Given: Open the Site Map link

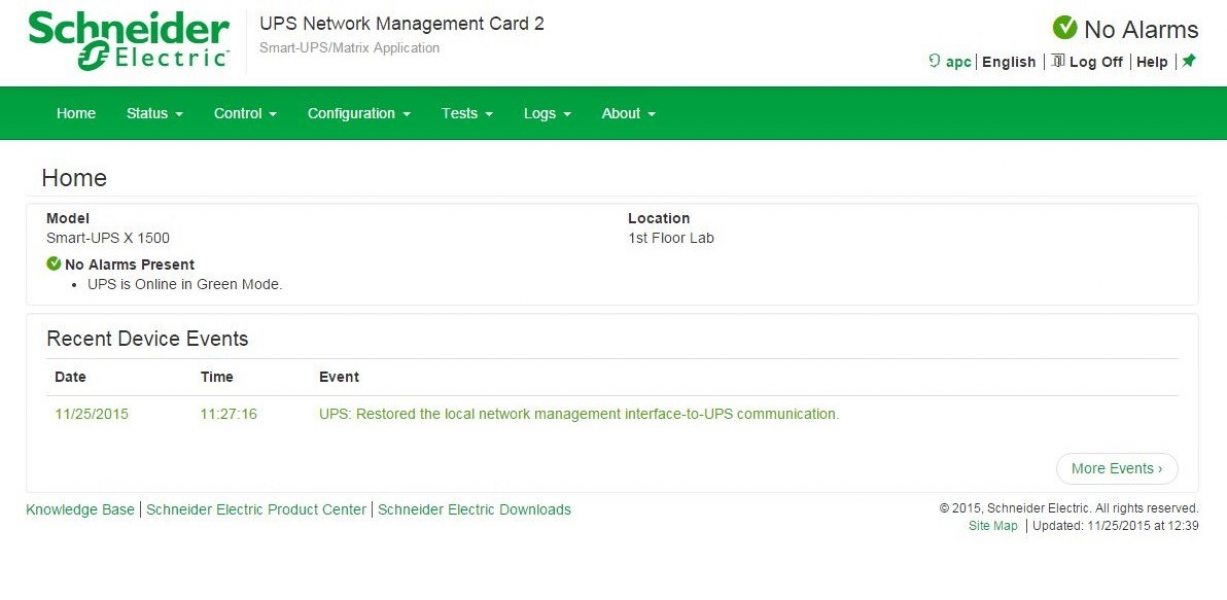Looking at the screenshot, I should 993,526.
